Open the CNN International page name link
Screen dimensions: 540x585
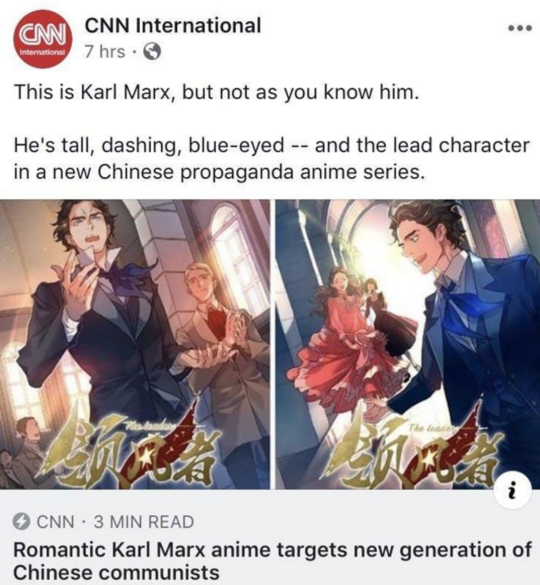pyautogui.click(x=173, y=26)
